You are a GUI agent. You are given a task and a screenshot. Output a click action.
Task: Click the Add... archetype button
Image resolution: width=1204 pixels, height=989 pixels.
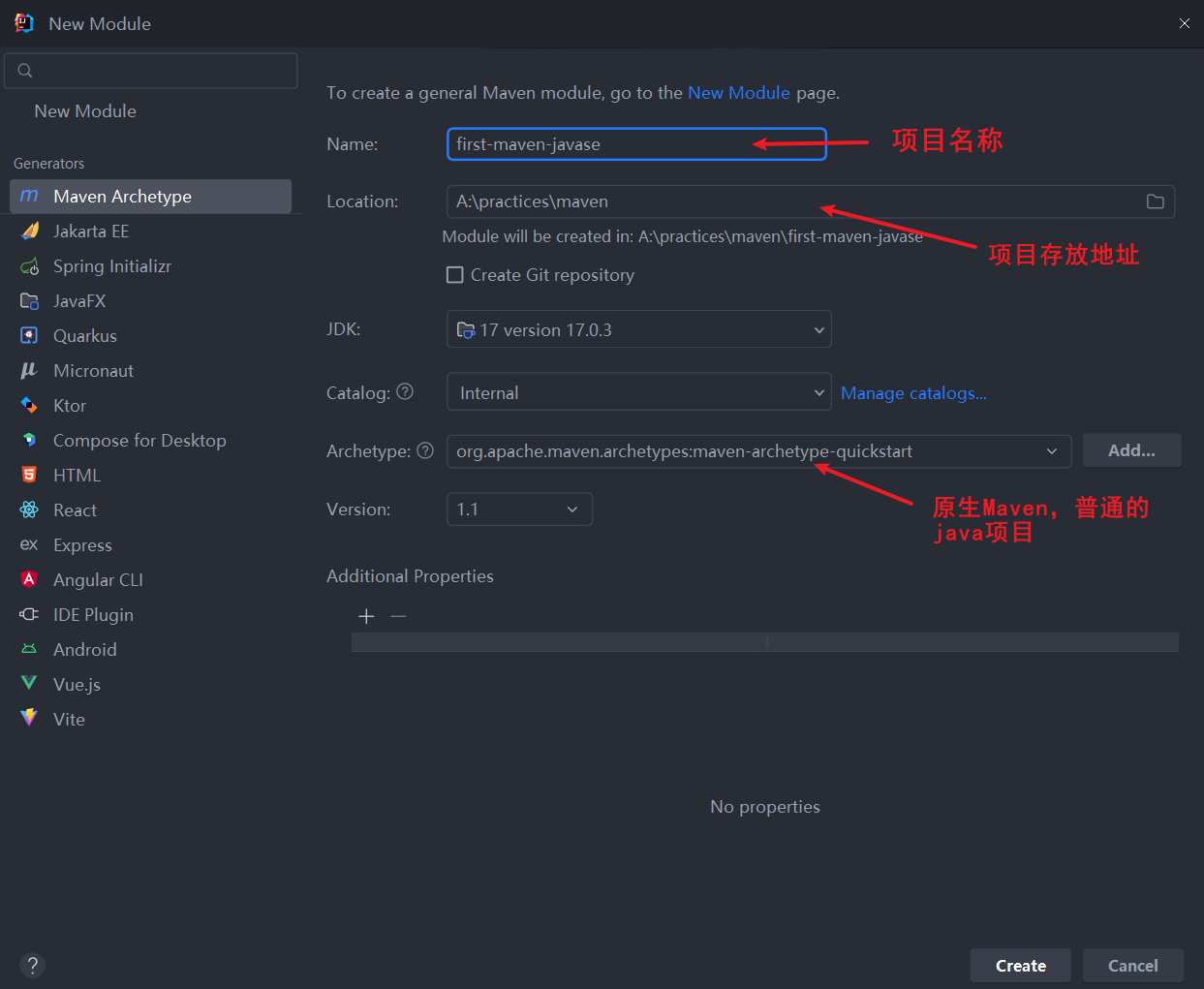point(1131,450)
